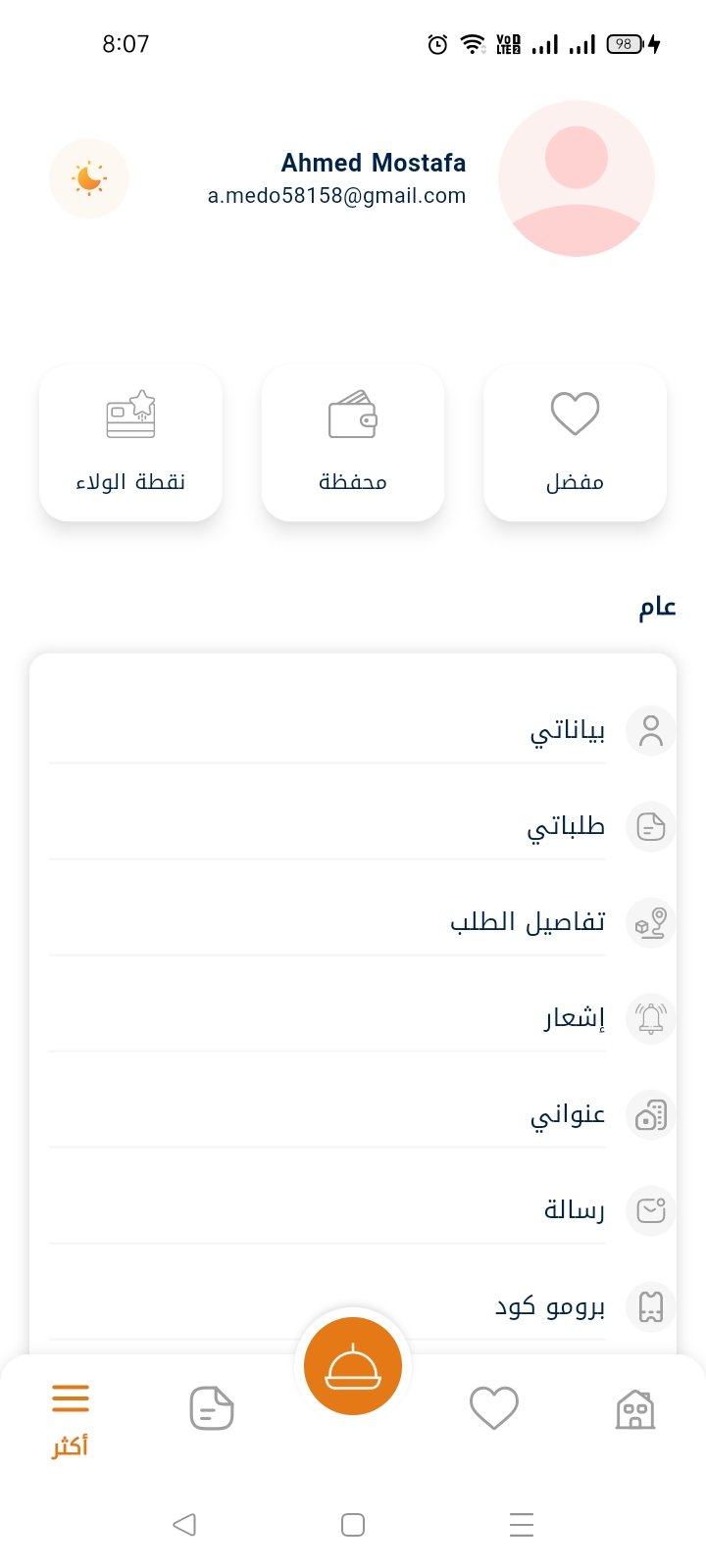Open the loyalty points card (نقطة الولاء)
706x1568 pixels.
coord(130,443)
